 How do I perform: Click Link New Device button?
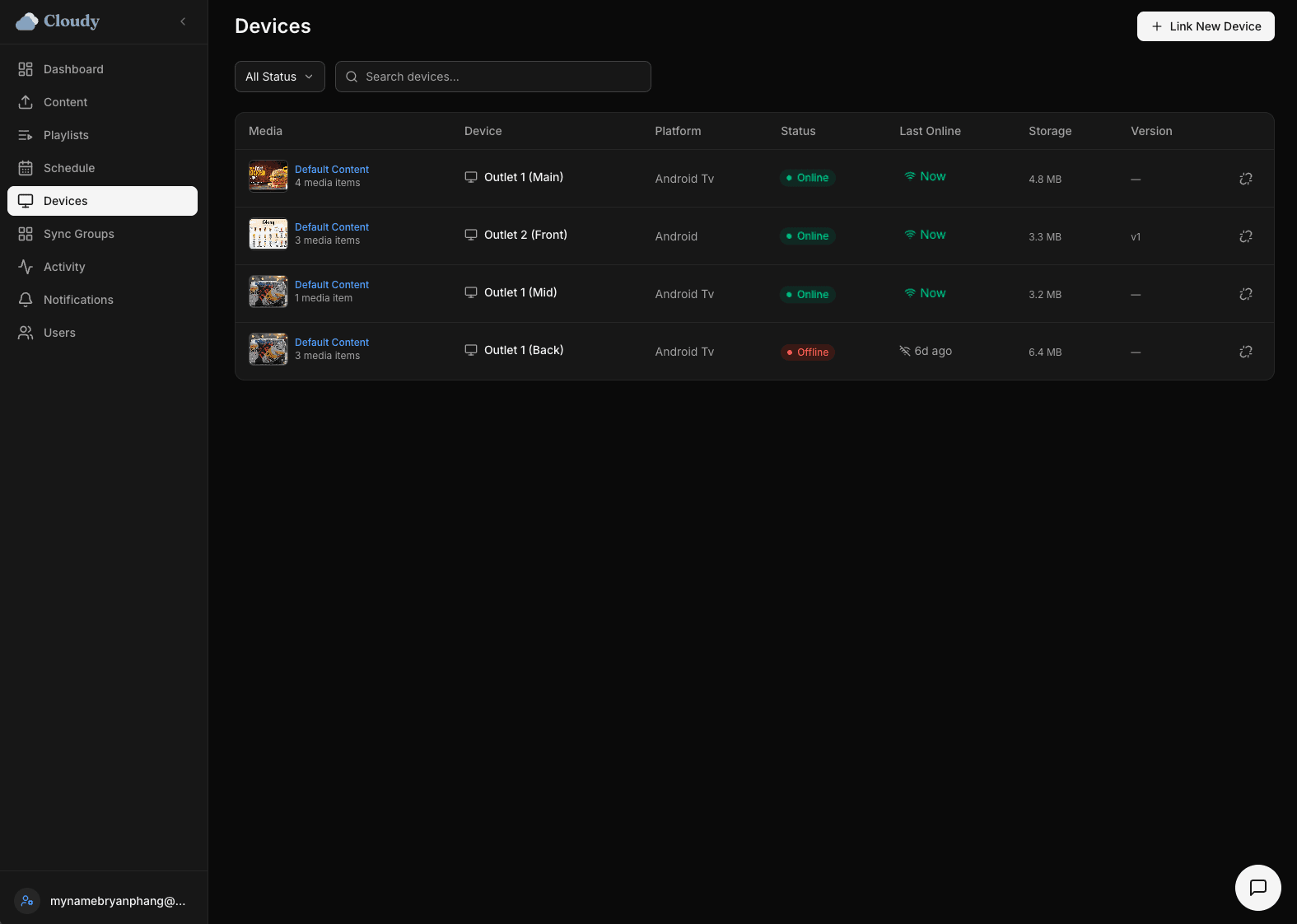click(1206, 26)
